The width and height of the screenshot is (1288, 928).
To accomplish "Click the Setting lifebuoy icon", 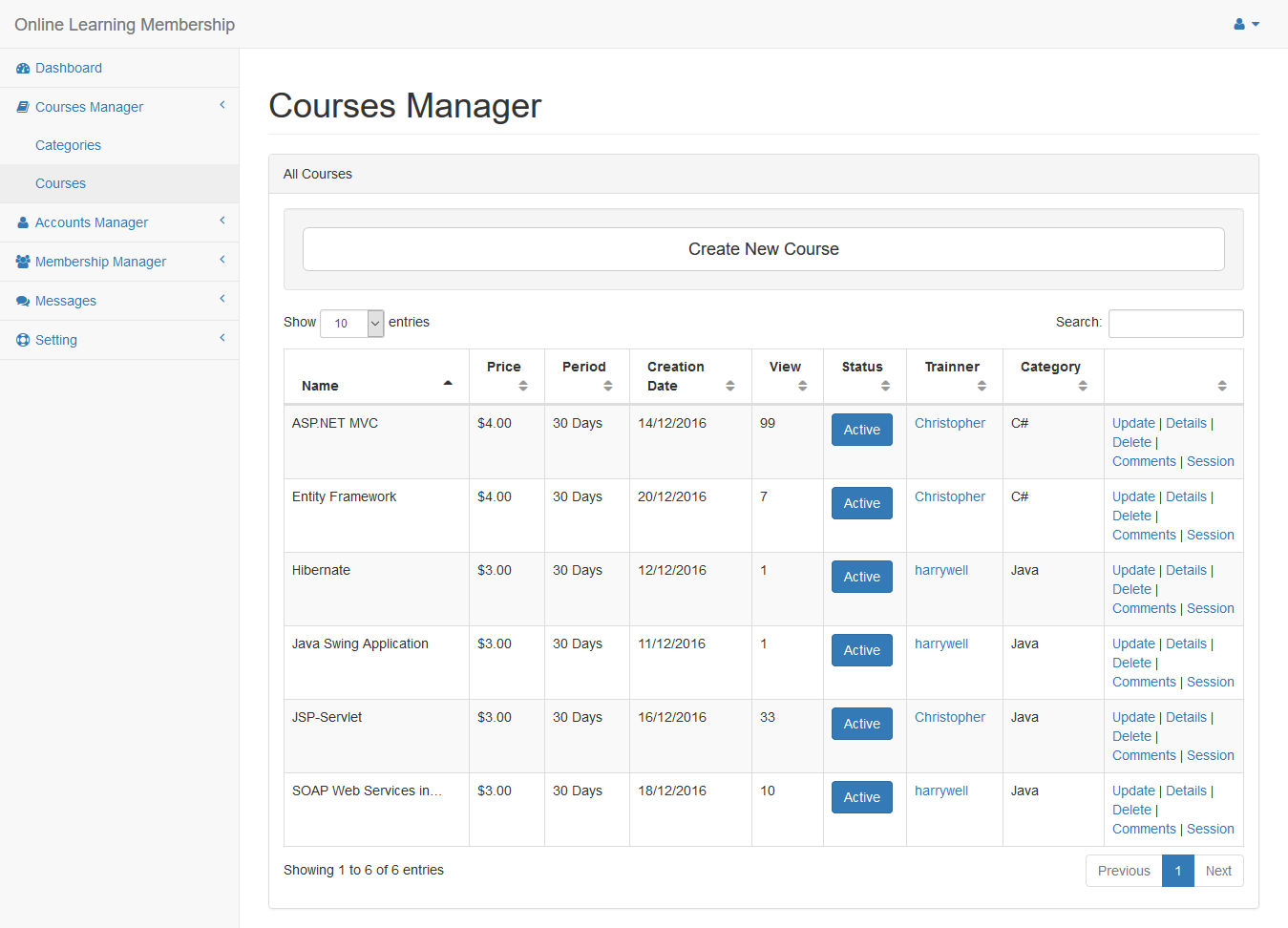I will click(23, 340).
